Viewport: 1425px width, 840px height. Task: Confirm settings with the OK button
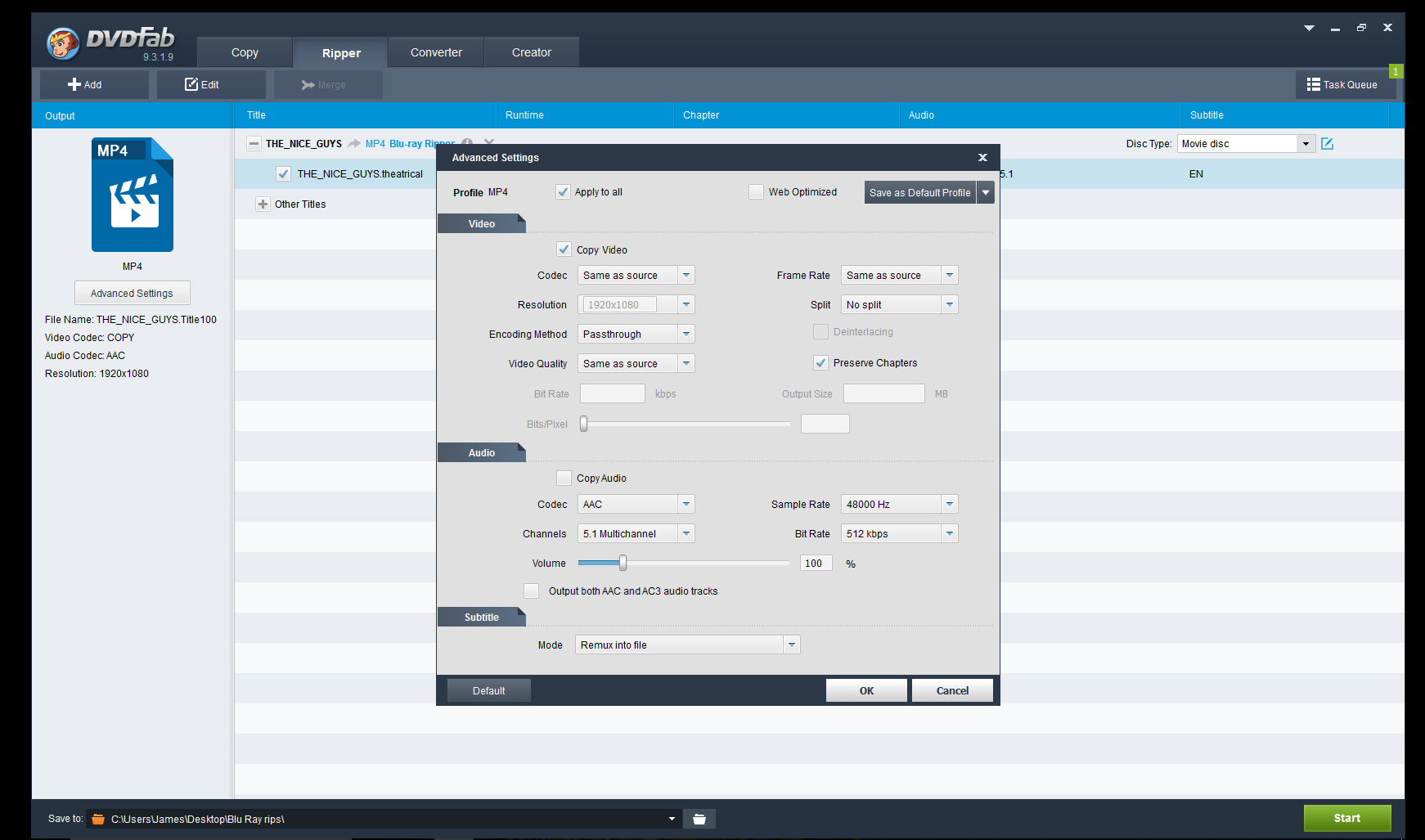pyautogui.click(x=866, y=691)
